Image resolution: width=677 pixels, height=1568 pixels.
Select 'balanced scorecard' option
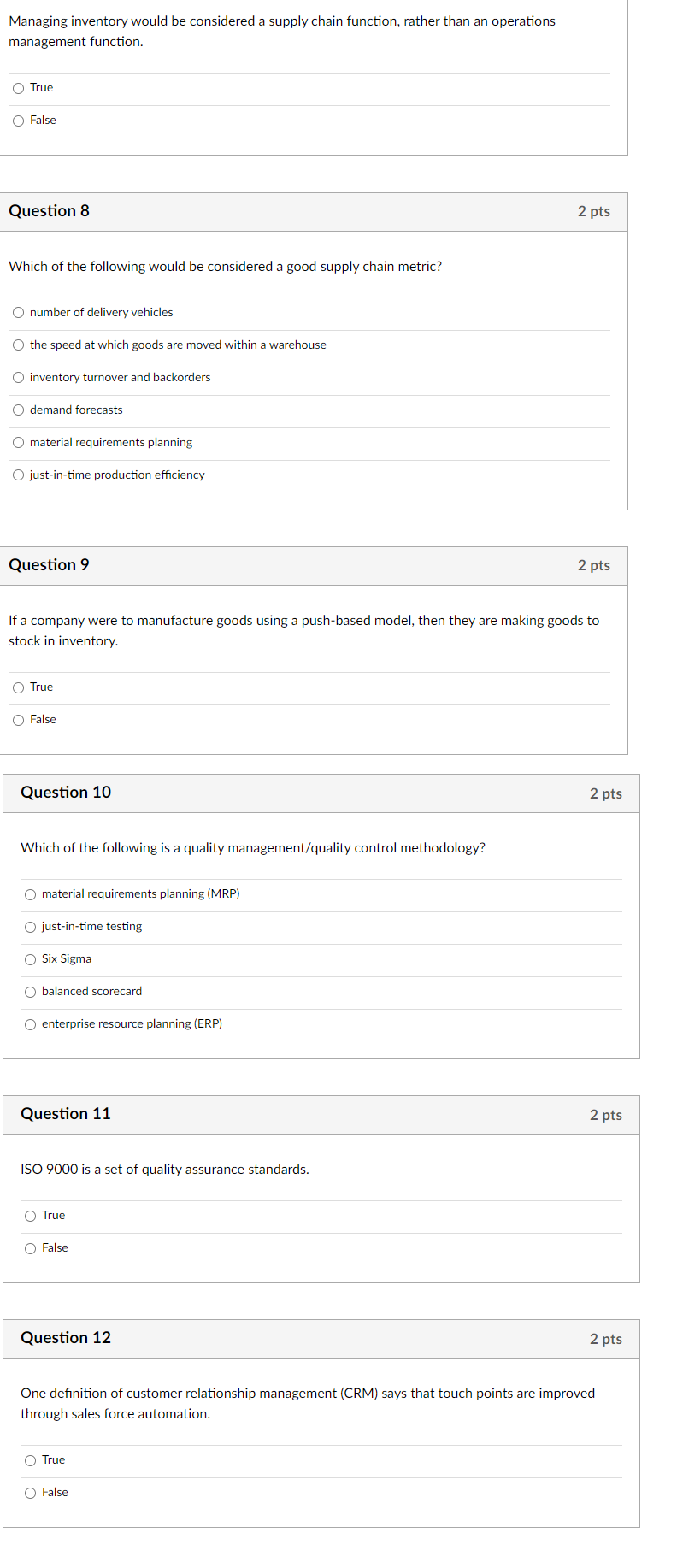pyautogui.click(x=31, y=992)
